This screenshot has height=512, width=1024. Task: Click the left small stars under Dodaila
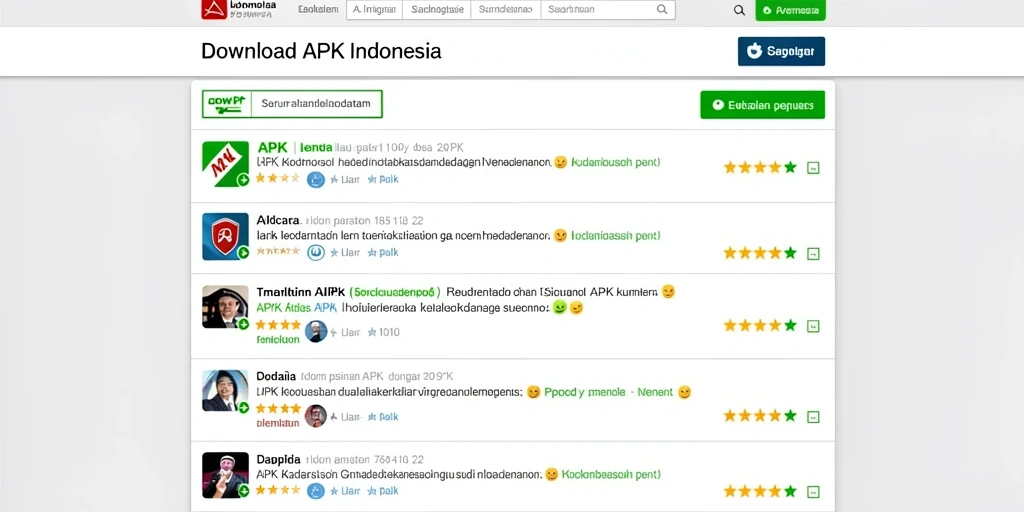(278, 409)
